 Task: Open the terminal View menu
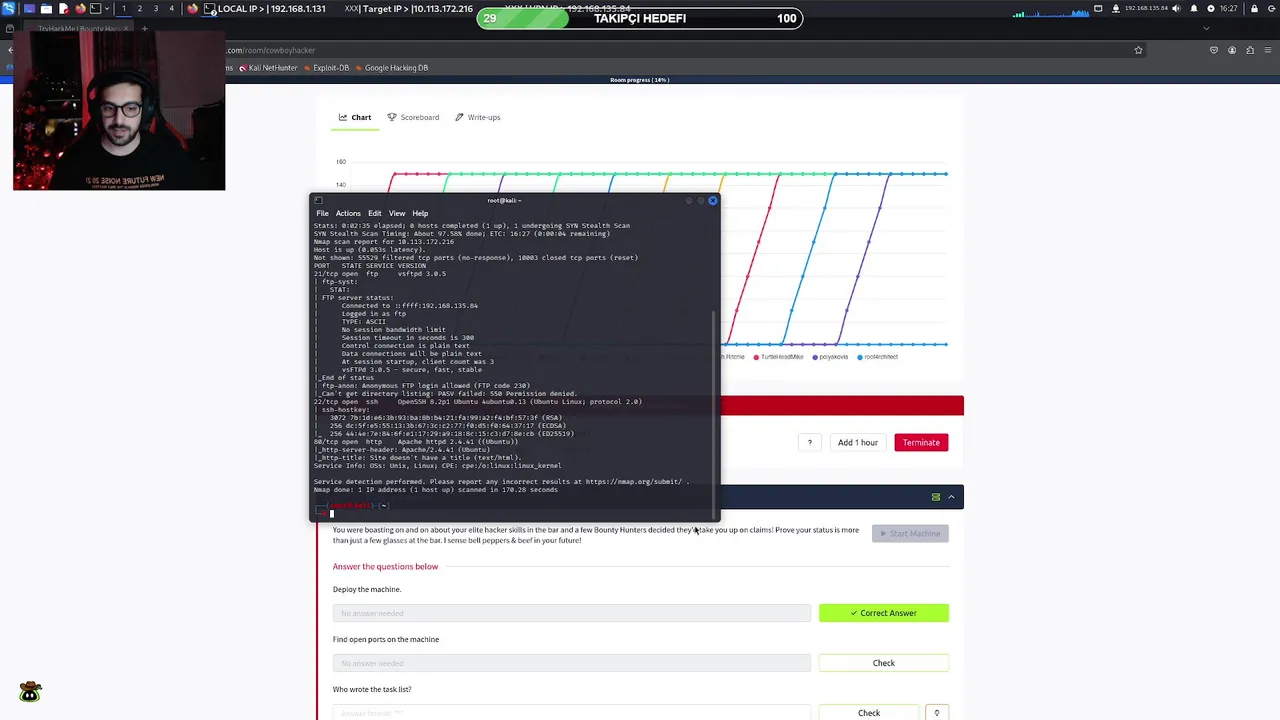397,213
